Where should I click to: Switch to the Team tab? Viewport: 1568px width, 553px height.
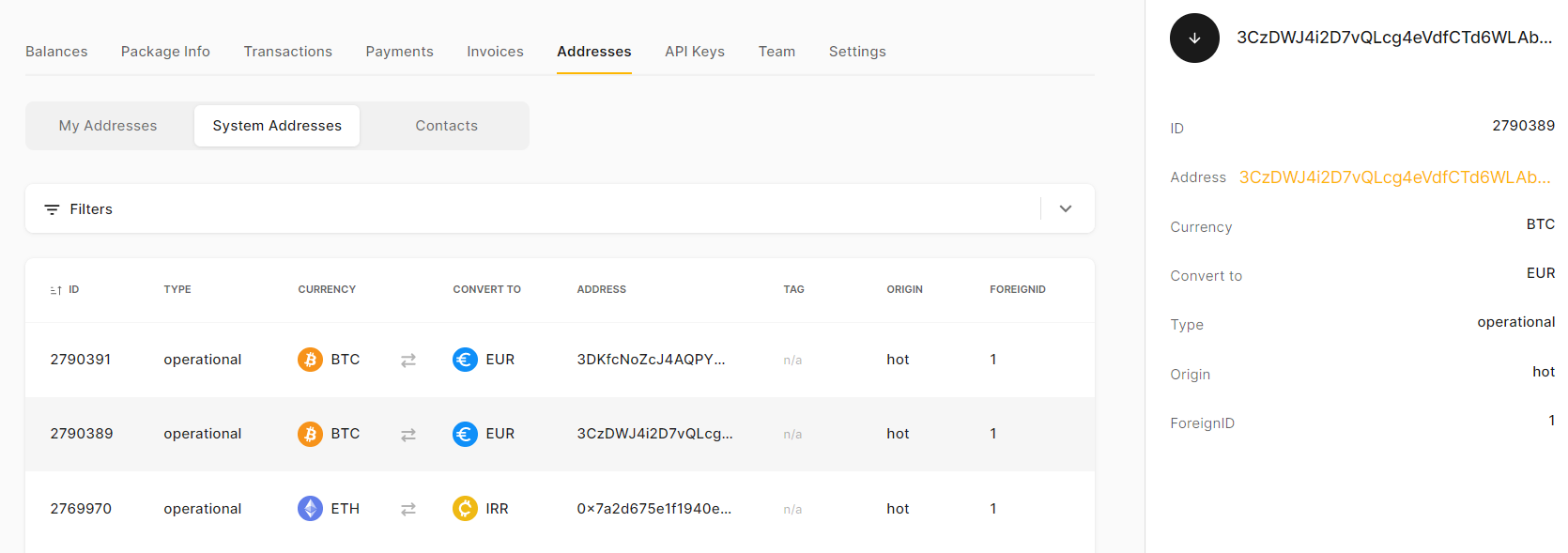tap(776, 52)
